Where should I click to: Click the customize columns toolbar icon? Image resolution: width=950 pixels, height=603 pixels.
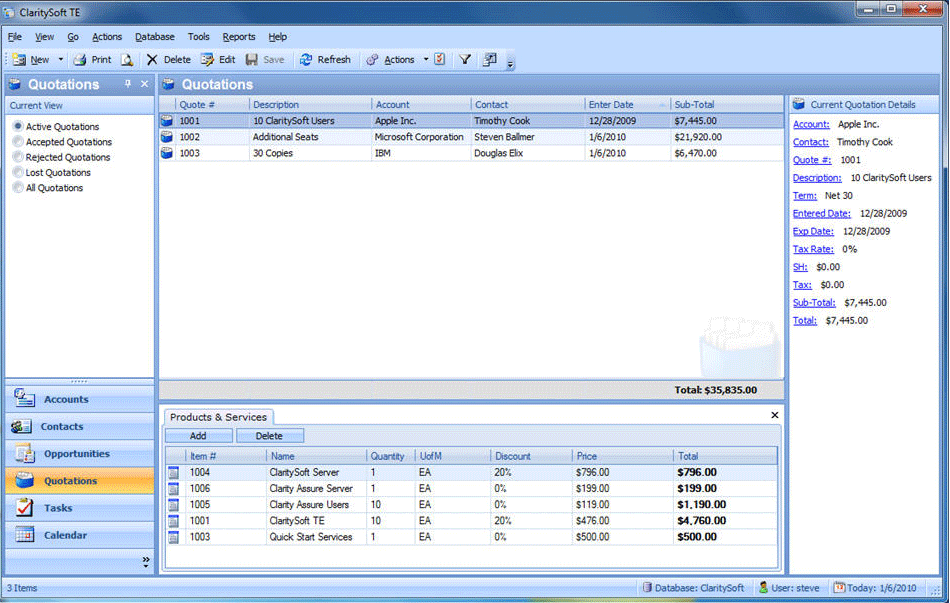[x=490, y=59]
